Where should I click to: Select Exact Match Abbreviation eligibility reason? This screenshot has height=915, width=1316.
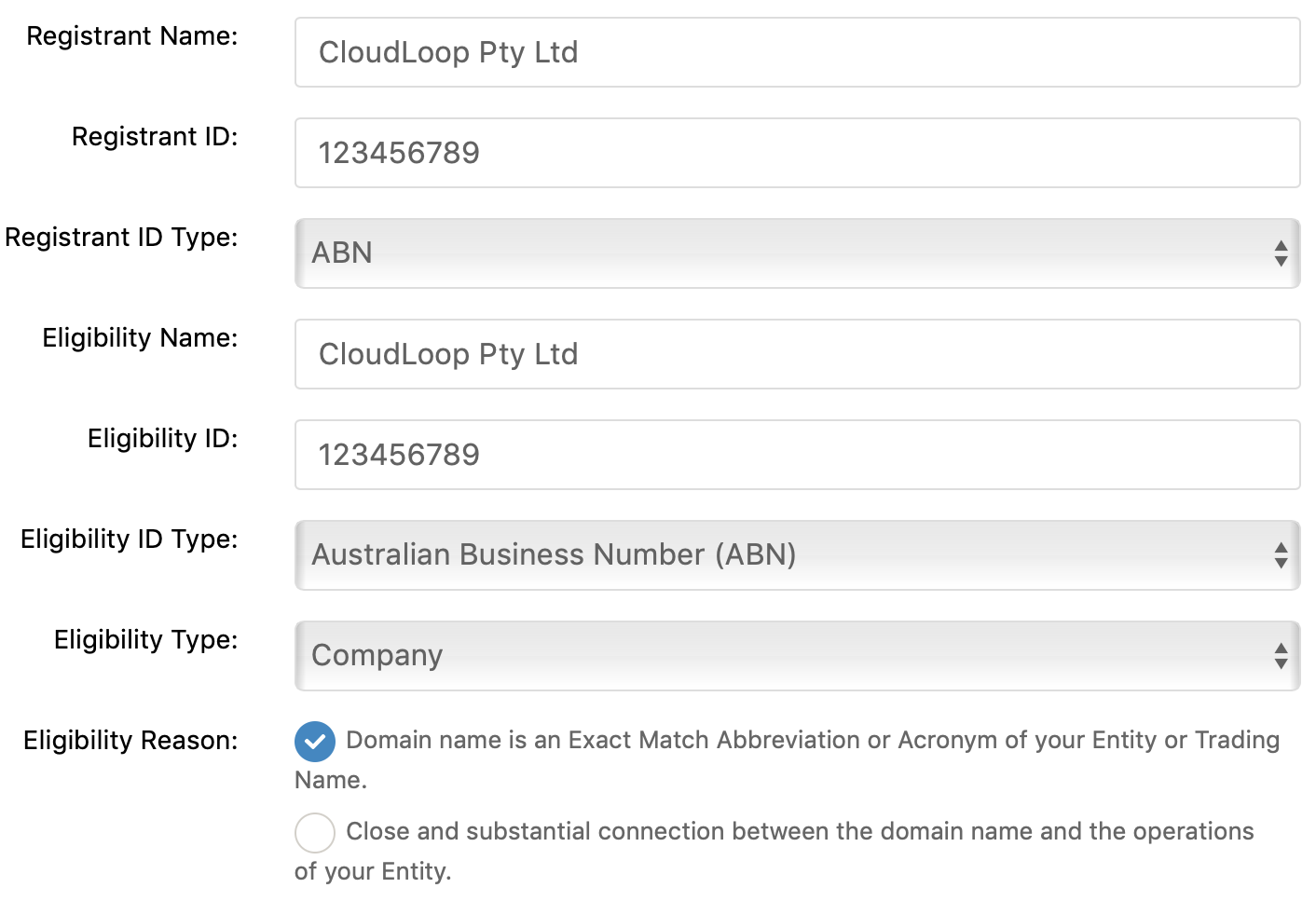[x=315, y=742]
